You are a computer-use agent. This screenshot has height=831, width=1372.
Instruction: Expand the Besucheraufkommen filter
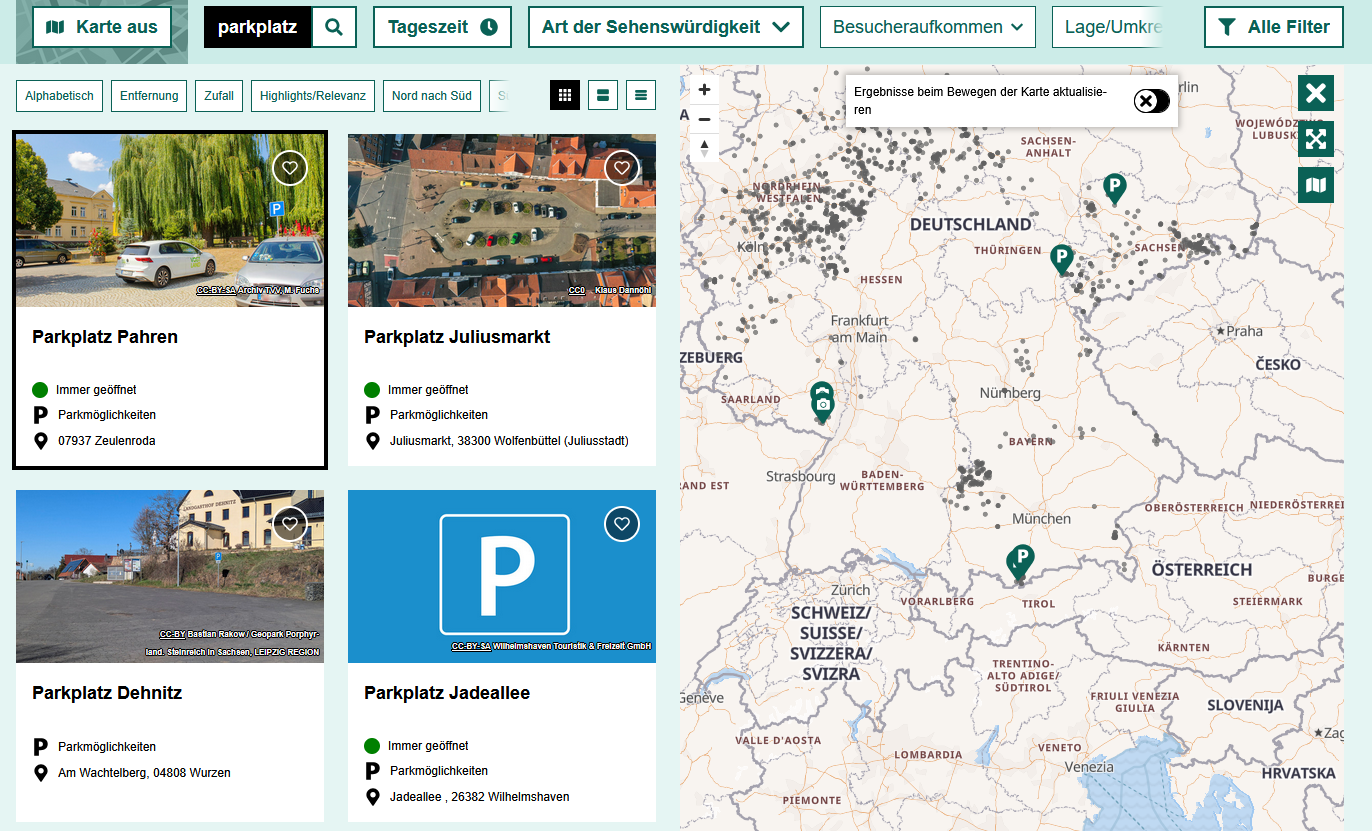click(927, 27)
